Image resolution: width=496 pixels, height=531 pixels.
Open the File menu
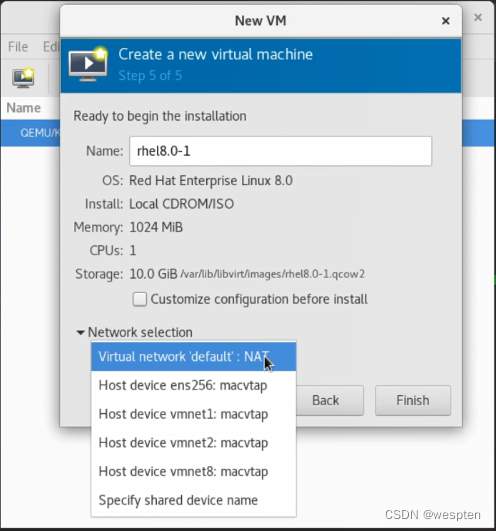click(x=18, y=47)
